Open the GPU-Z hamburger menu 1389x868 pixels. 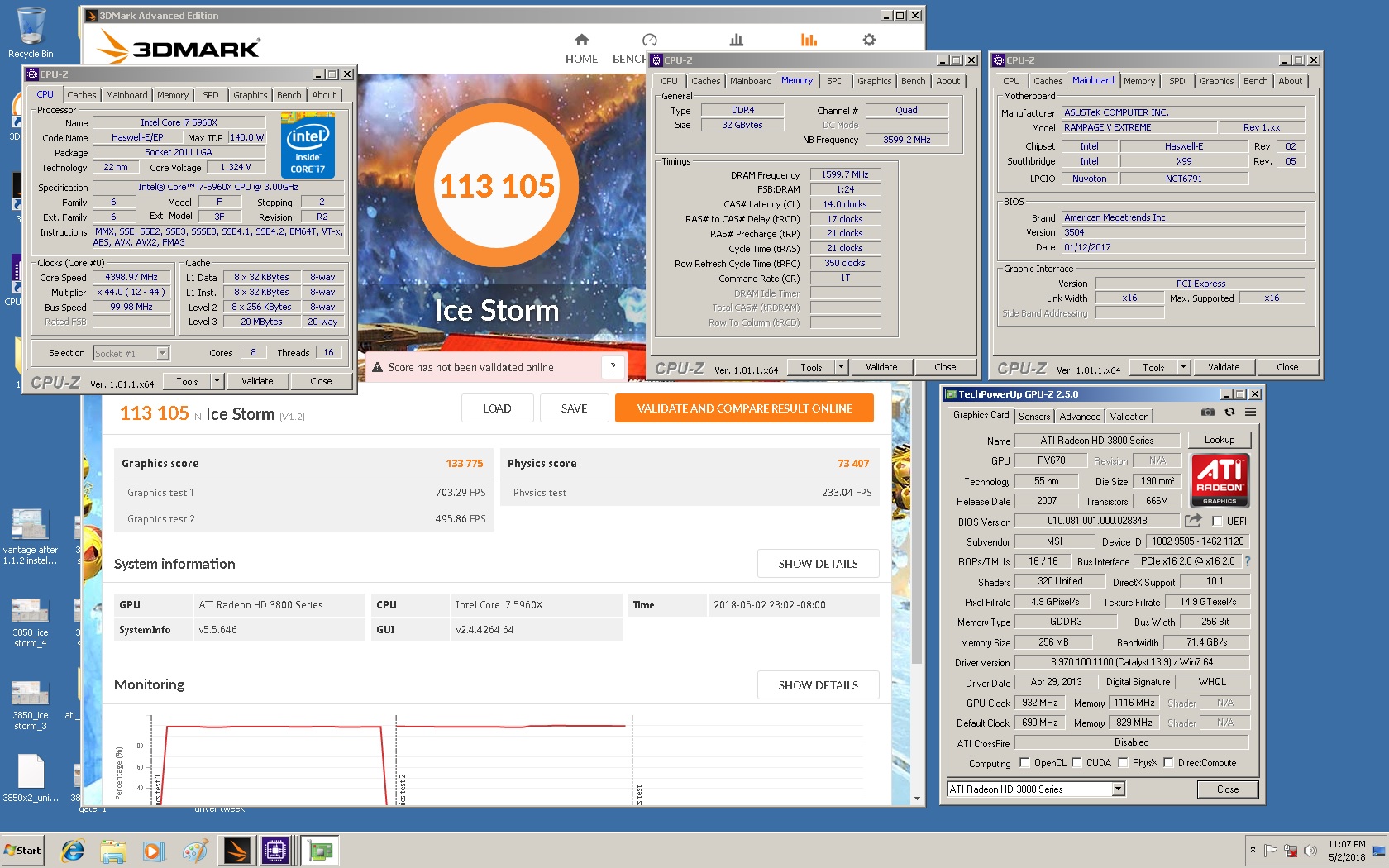(x=1250, y=412)
